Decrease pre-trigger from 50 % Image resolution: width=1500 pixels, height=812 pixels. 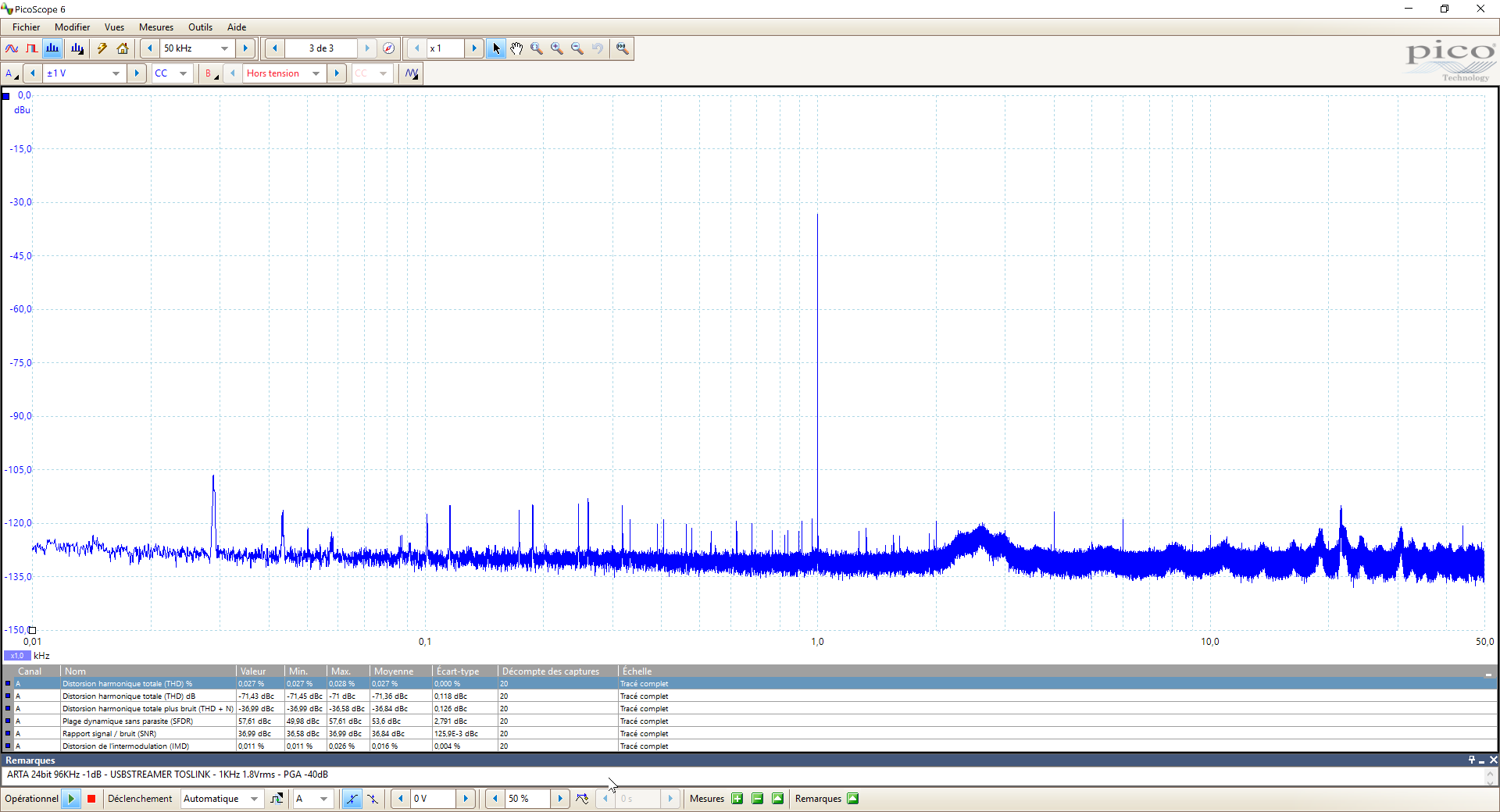pos(495,799)
